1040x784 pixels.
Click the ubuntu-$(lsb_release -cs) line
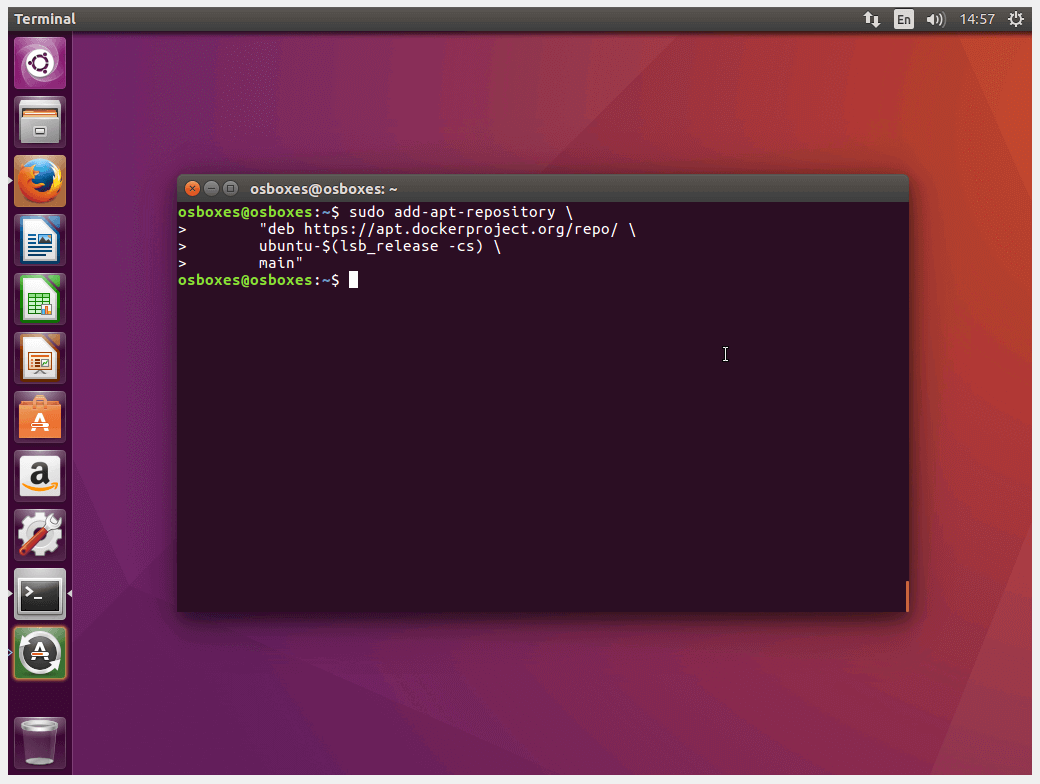(379, 246)
